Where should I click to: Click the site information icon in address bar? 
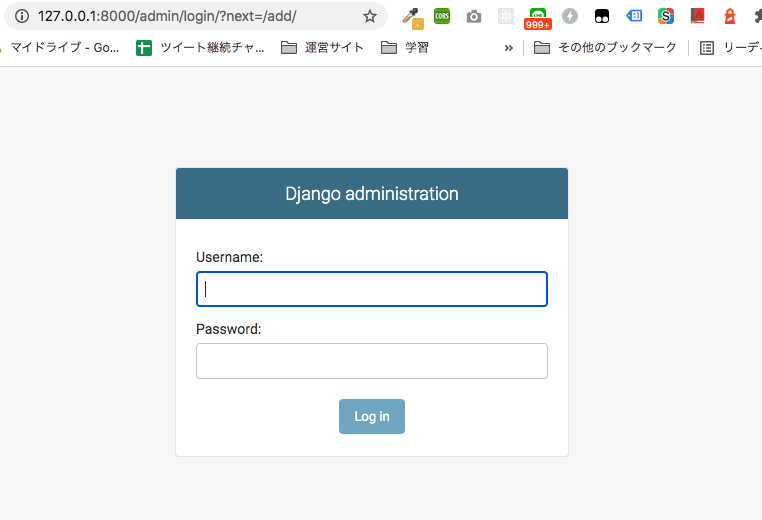[x=22, y=16]
